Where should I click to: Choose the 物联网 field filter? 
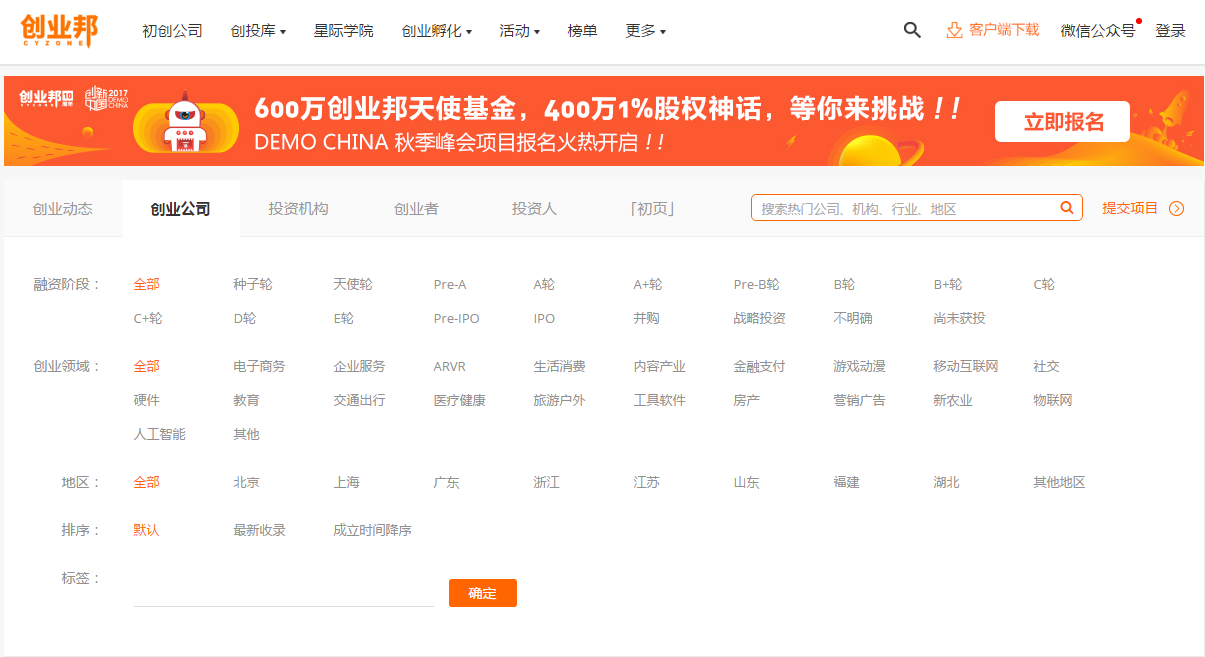pyautogui.click(x=1052, y=400)
